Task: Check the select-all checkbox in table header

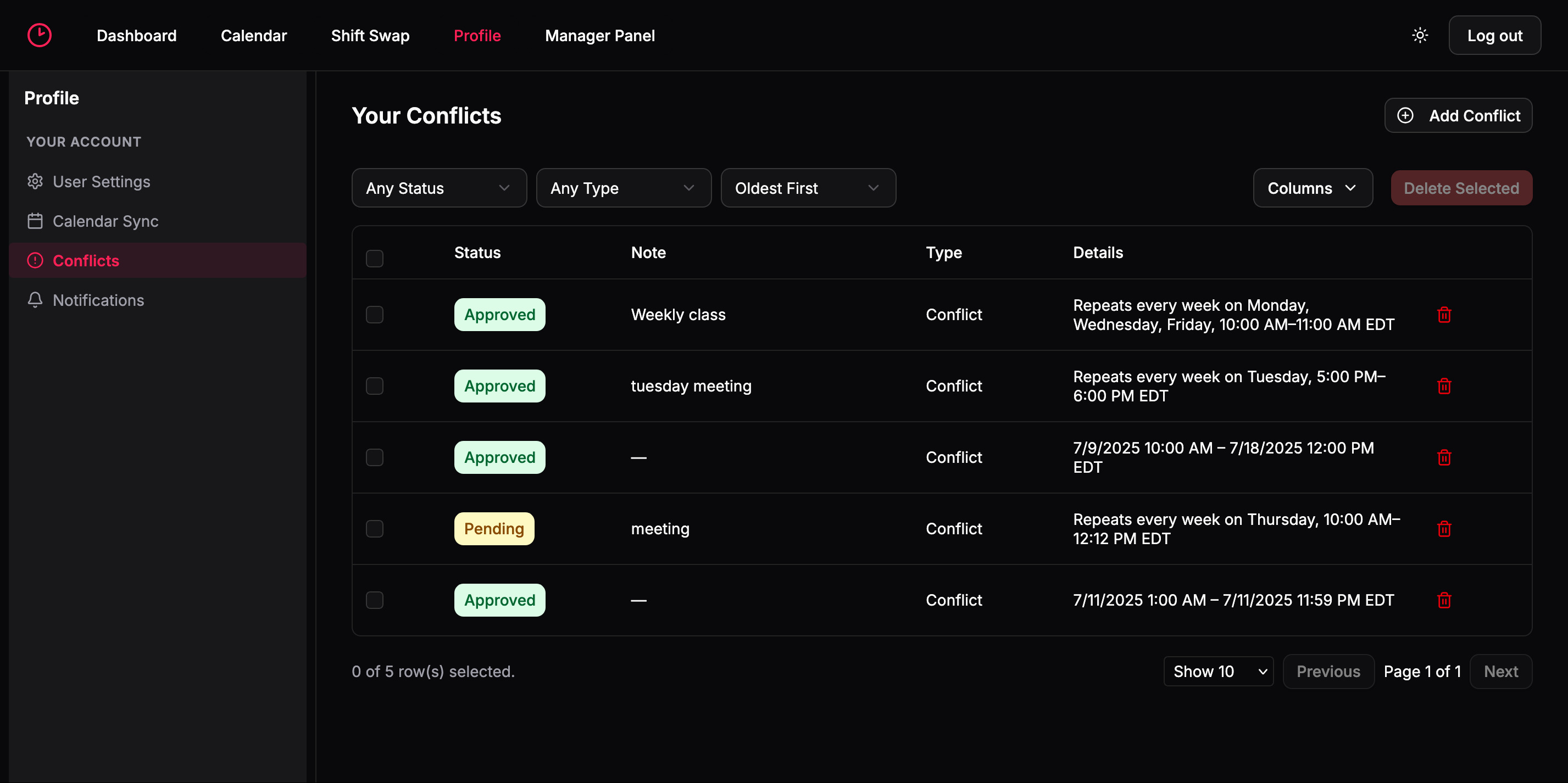Action: (374, 258)
